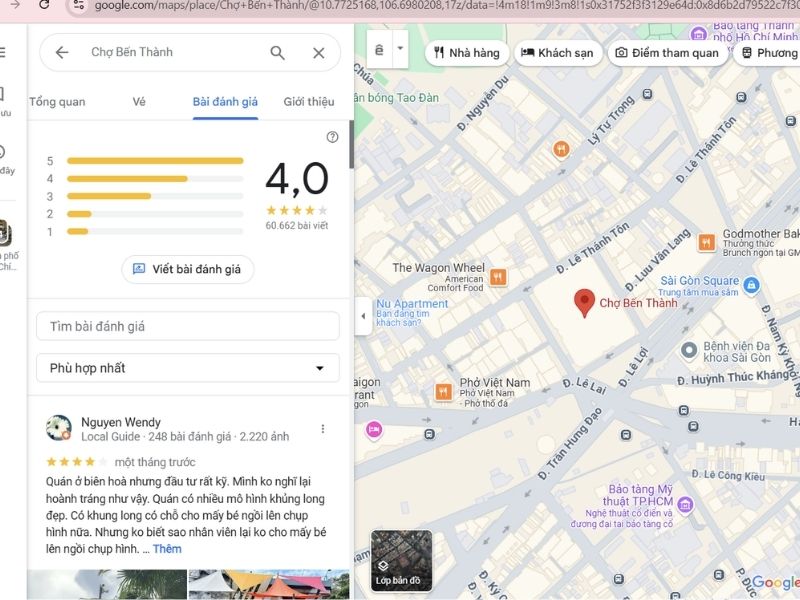Open reviewer name Nguyen Wendy
The height and width of the screenshot is (600, 800).
[x=121, y=422]
